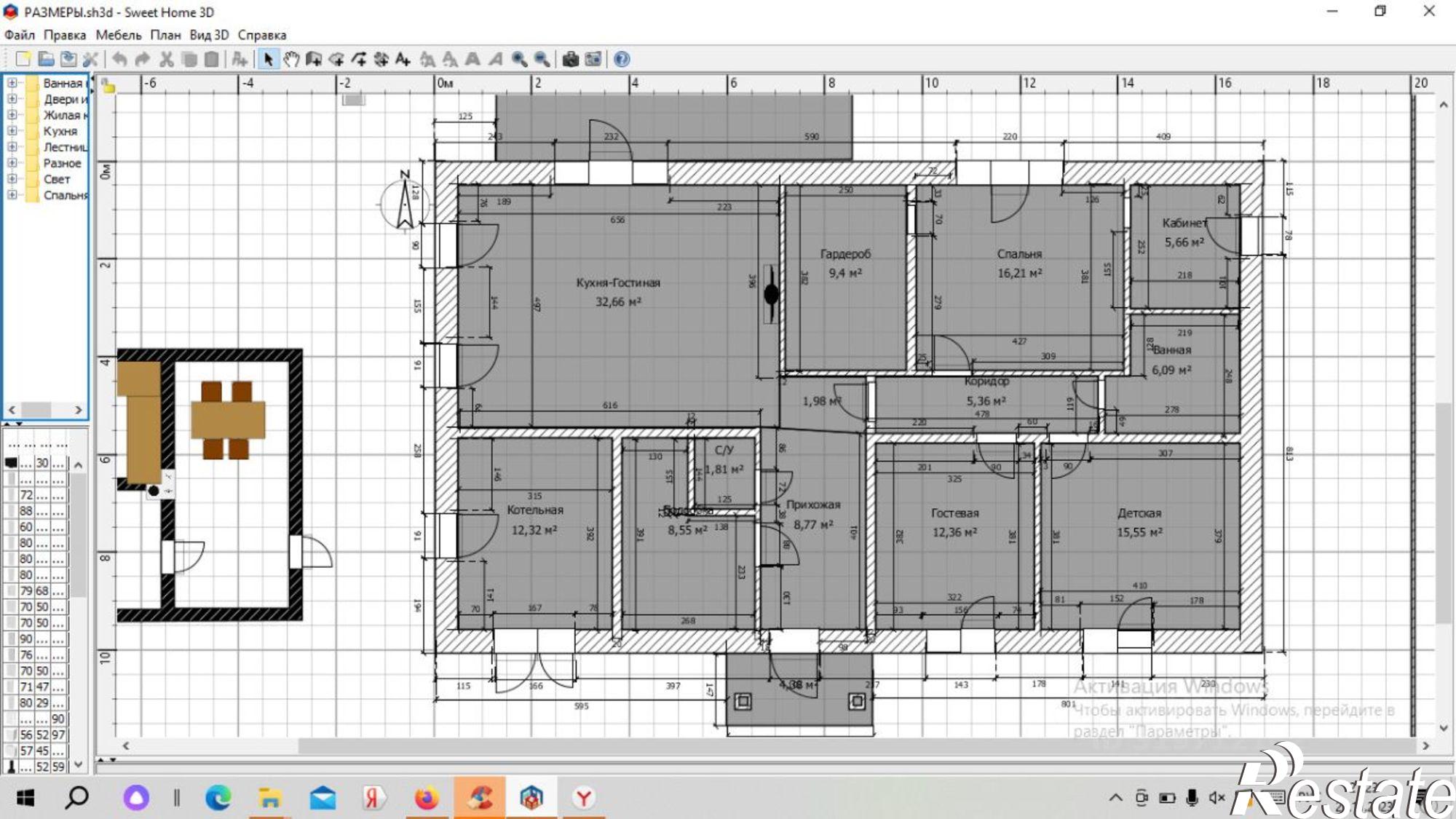The image size is (1456, 819).
Task: Open the Мебель menu
Action: (118, 35)
